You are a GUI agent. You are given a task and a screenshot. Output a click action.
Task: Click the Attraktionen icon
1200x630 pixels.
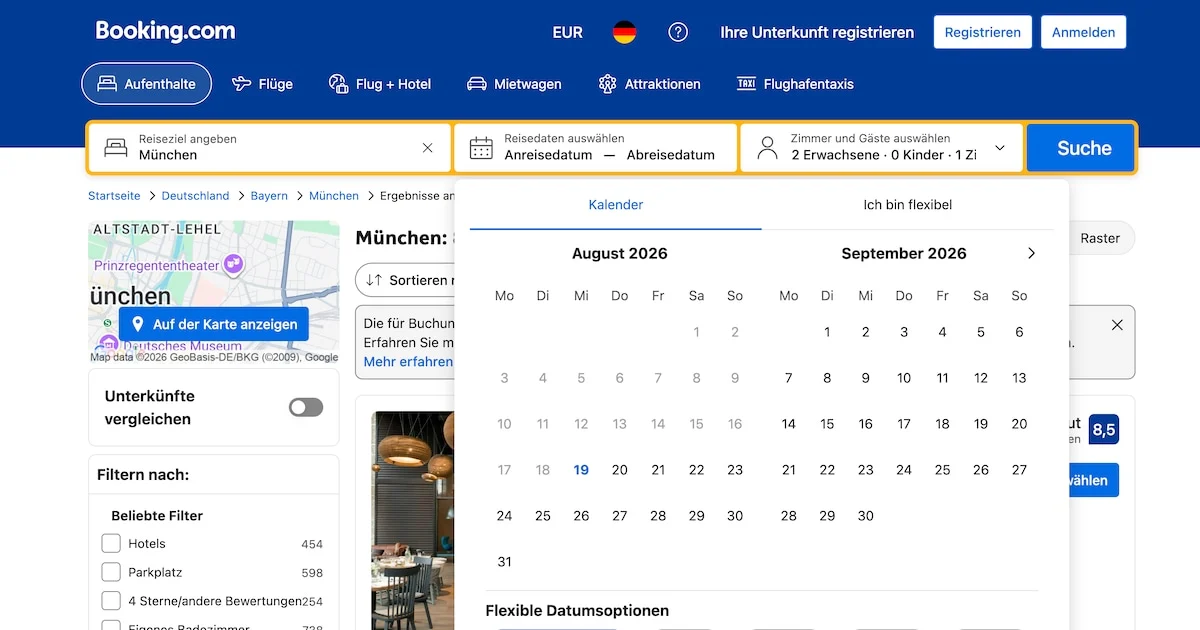607,84
